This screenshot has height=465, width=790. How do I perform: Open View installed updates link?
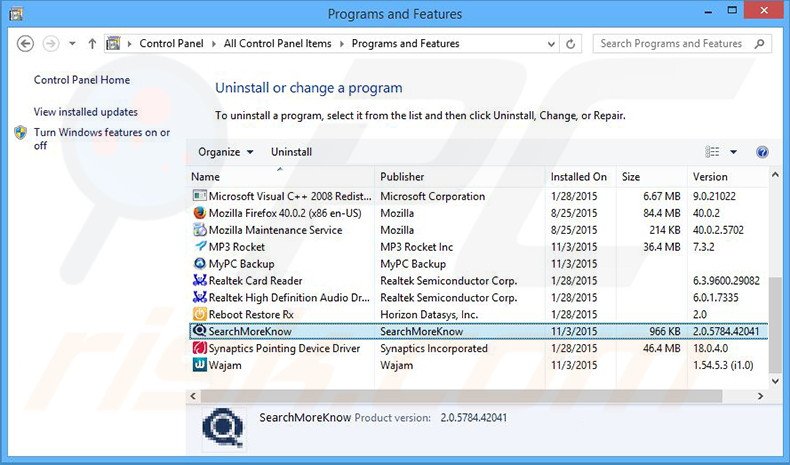(x=86, y=111)
